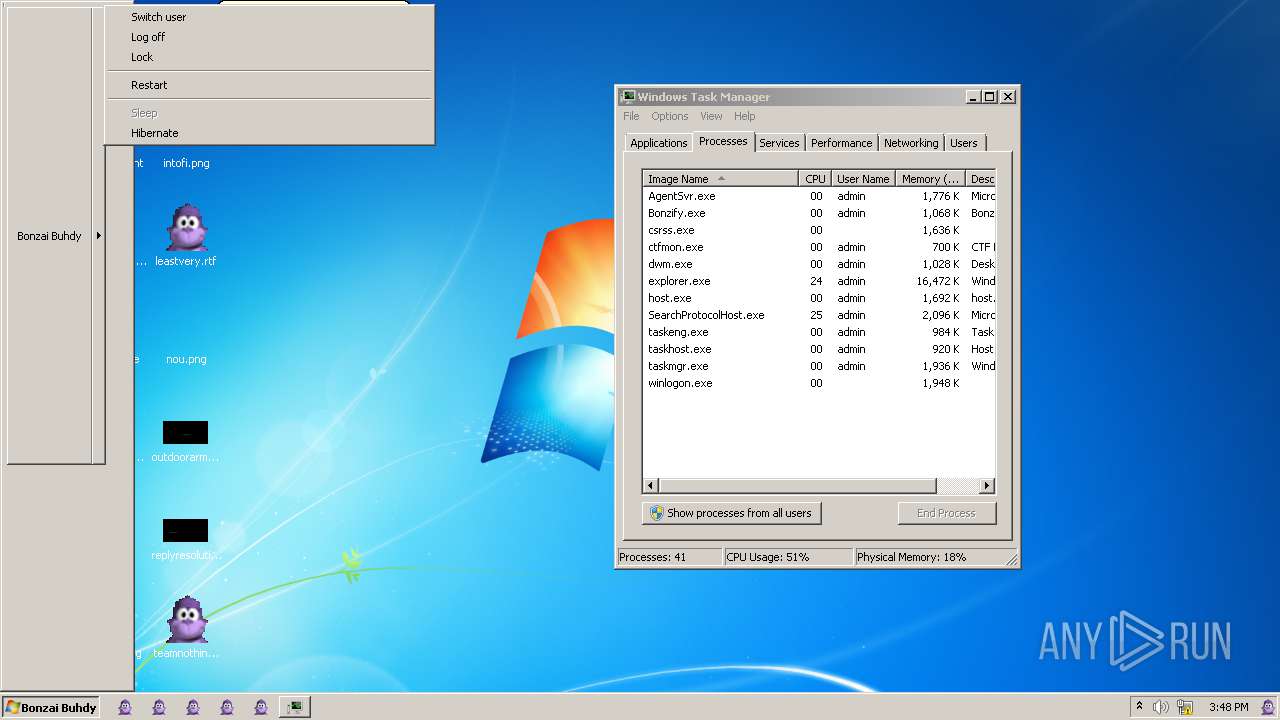This screenshot has height=720, width=1280.
Task: Switch to the Processes tab
Action: click(723, 141)
